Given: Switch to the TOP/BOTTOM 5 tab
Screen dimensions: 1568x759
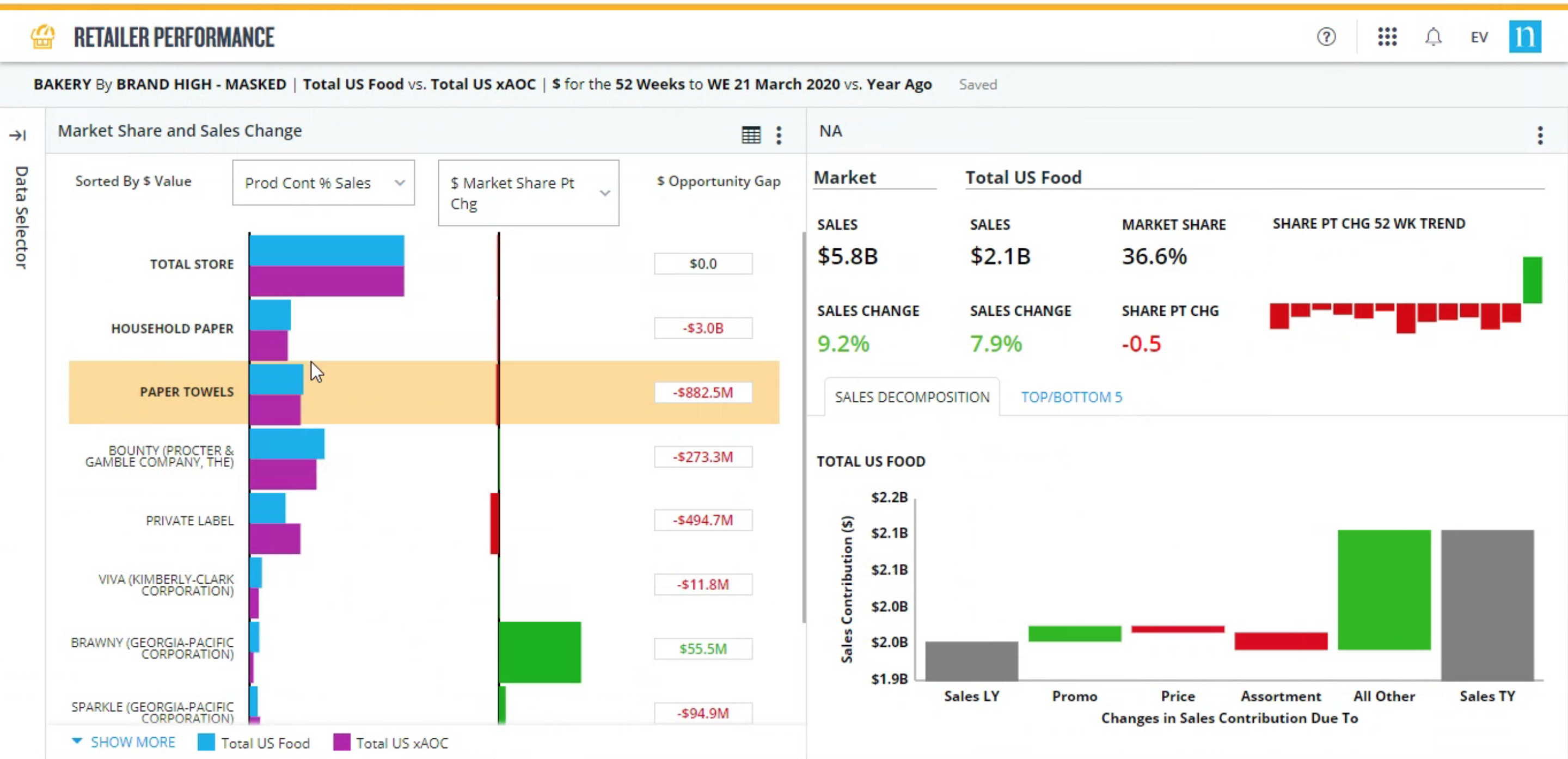Looking at the screenshot, I should (x=1071, y=397).
